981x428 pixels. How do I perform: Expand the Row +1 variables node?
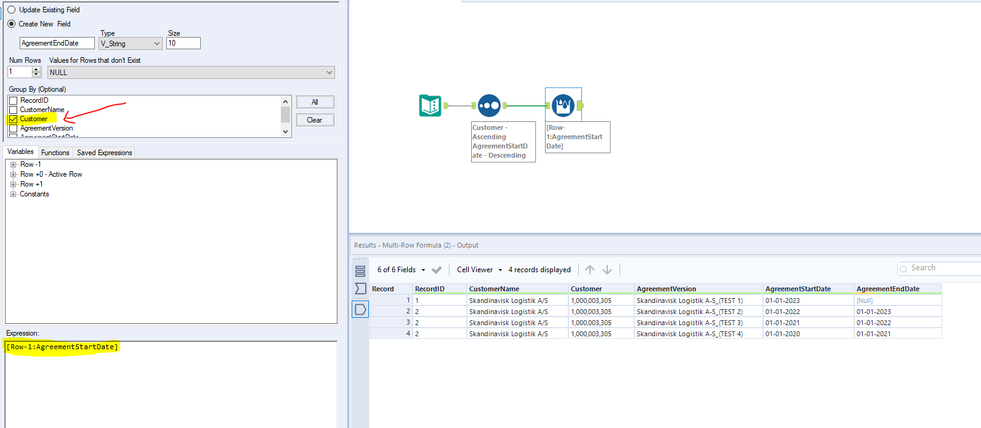pos(13,184)
